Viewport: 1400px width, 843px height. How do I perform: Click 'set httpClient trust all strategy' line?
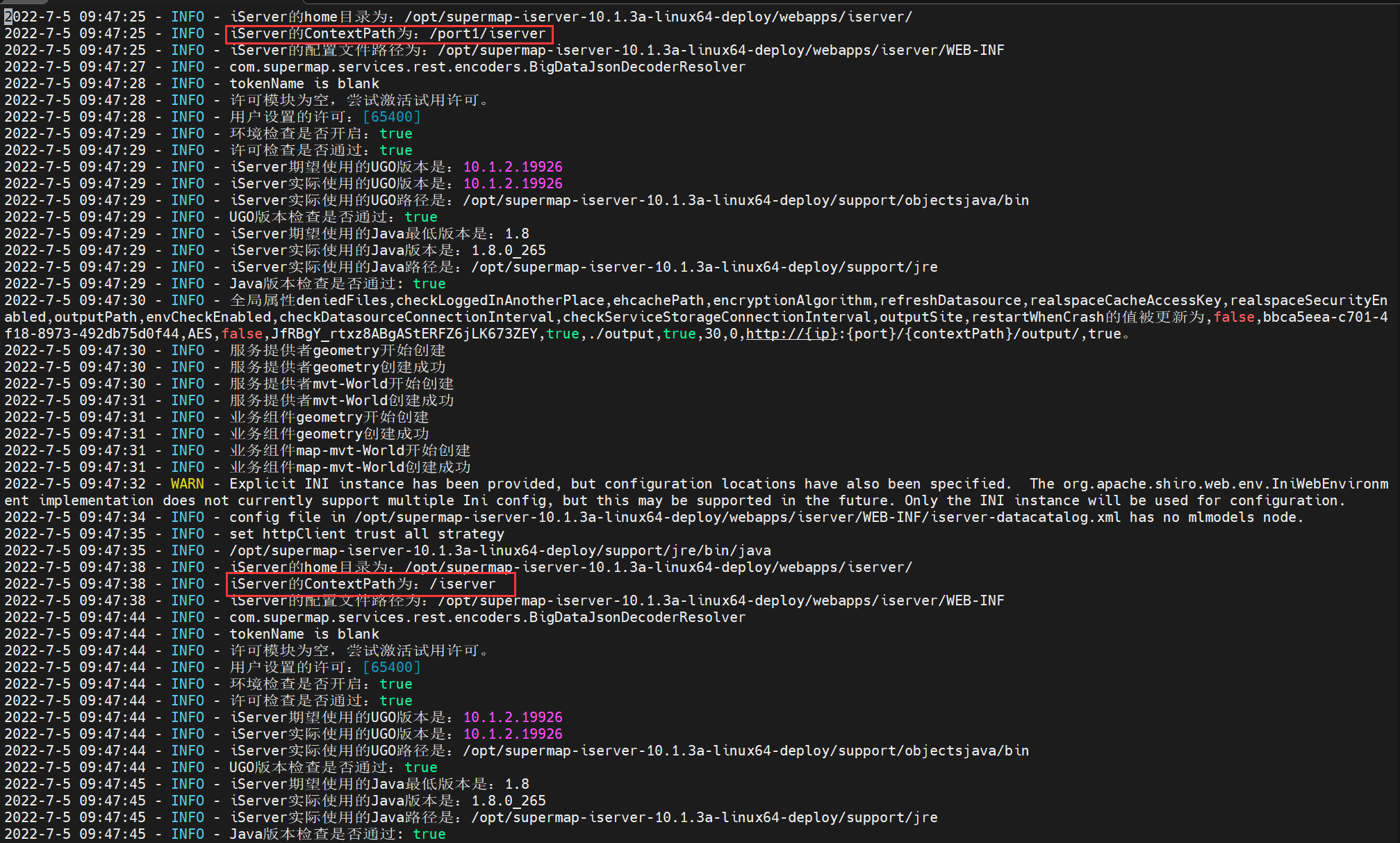(x=367, y=534)
